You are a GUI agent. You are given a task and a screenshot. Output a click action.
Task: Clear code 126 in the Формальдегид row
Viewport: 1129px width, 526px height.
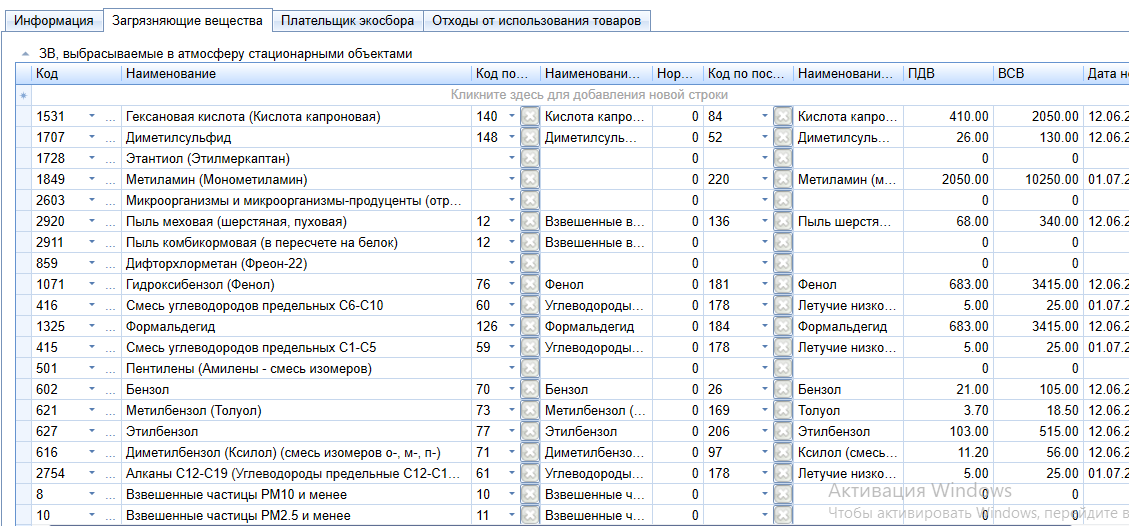[530, 327]
